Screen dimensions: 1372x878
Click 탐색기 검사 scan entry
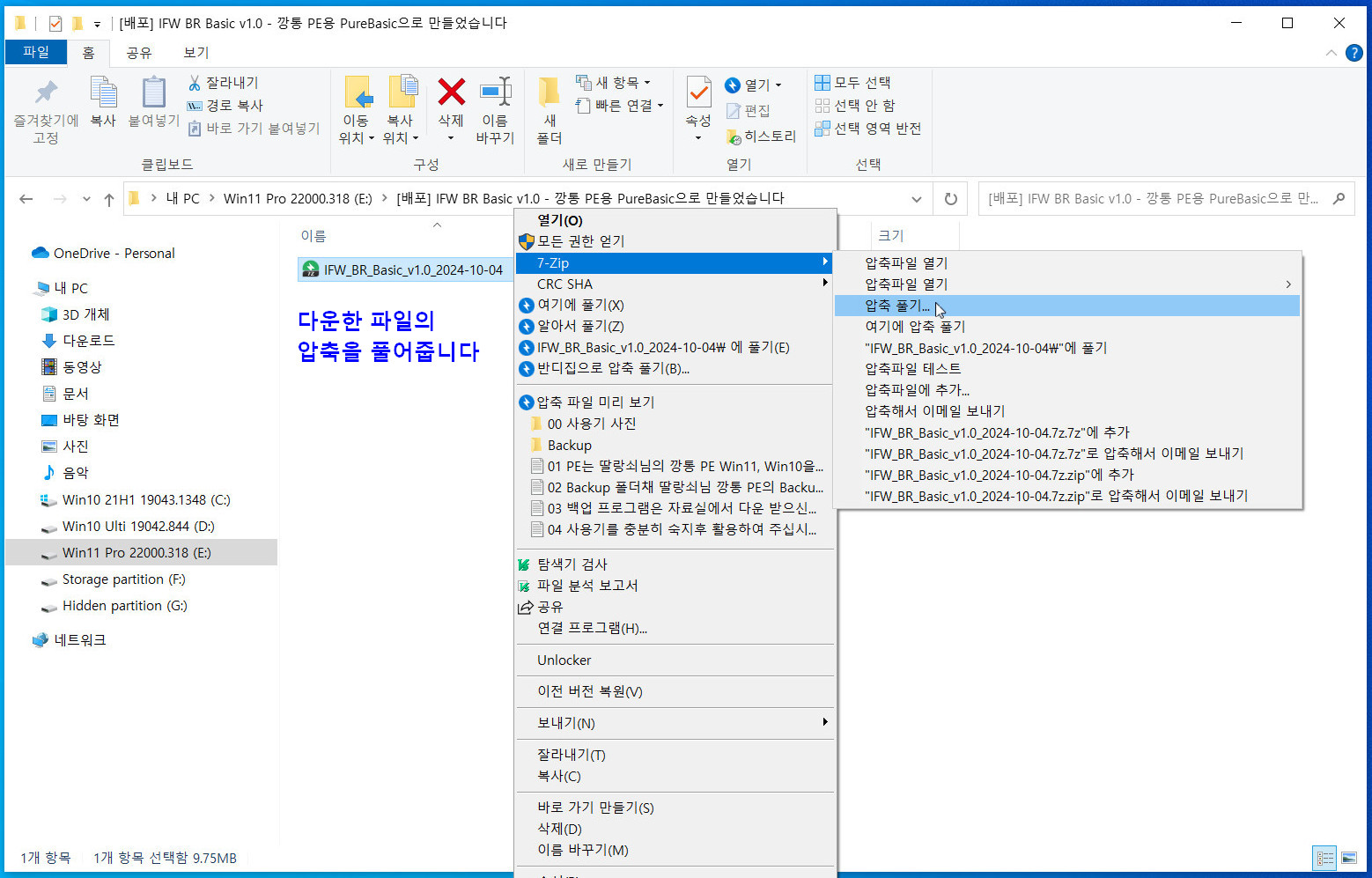(675, 564)
